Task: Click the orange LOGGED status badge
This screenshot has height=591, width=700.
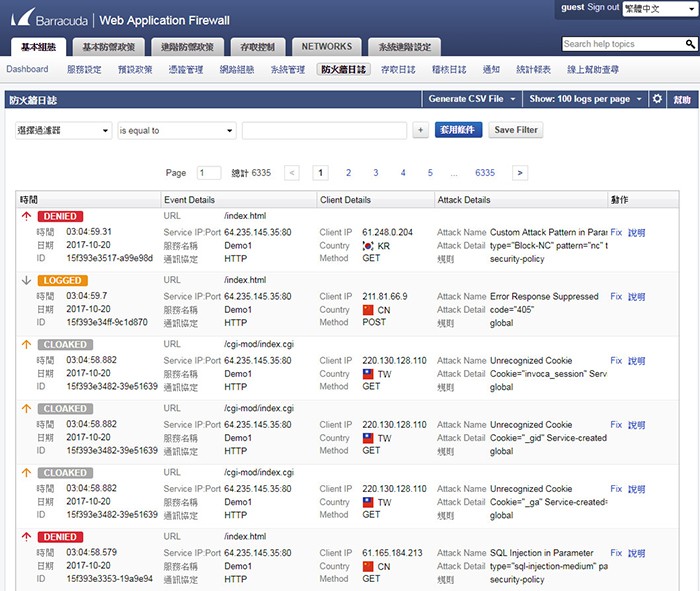Action: click(63, 281)
